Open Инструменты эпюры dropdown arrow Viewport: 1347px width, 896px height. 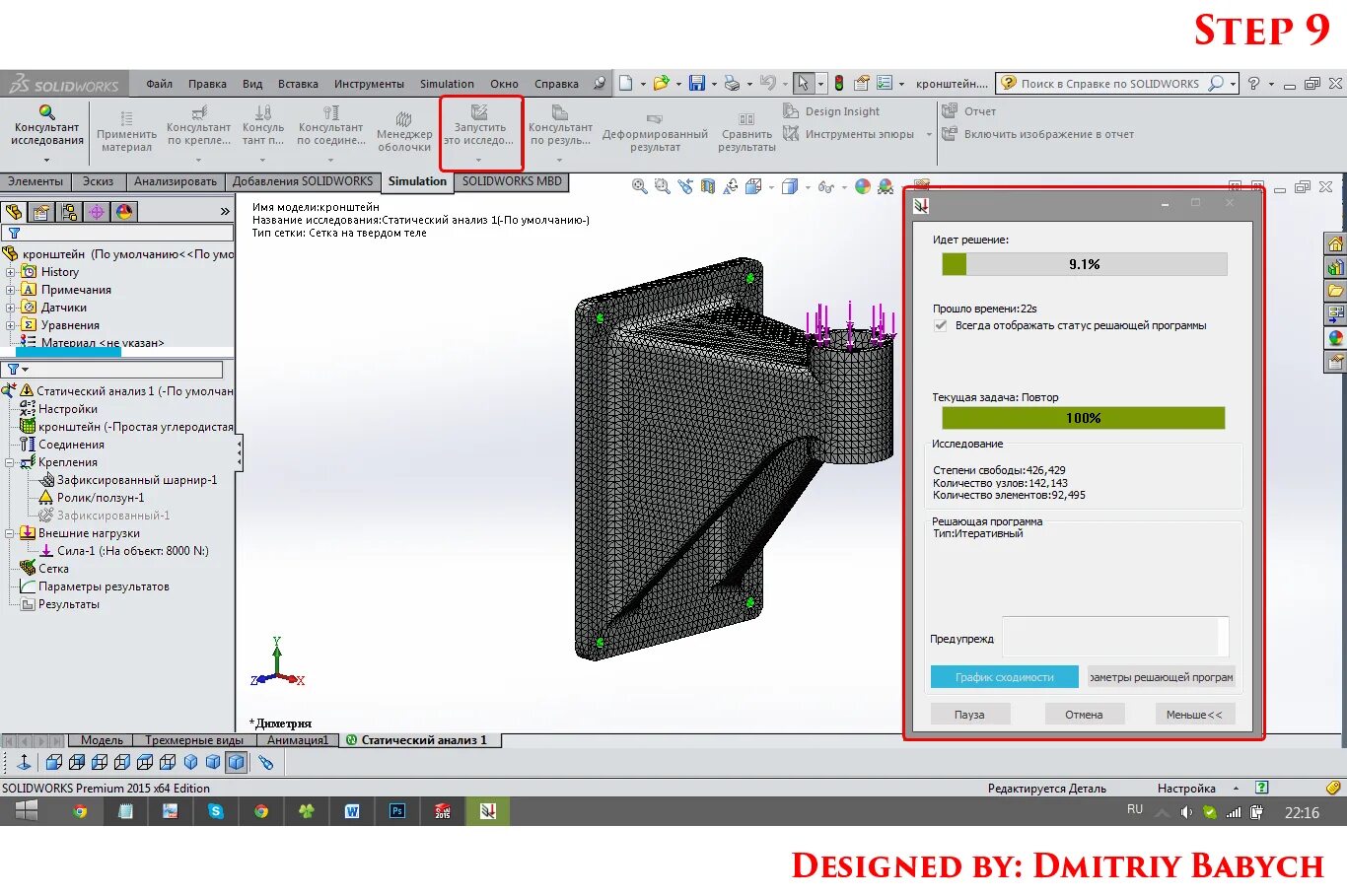tap(929, 134)
